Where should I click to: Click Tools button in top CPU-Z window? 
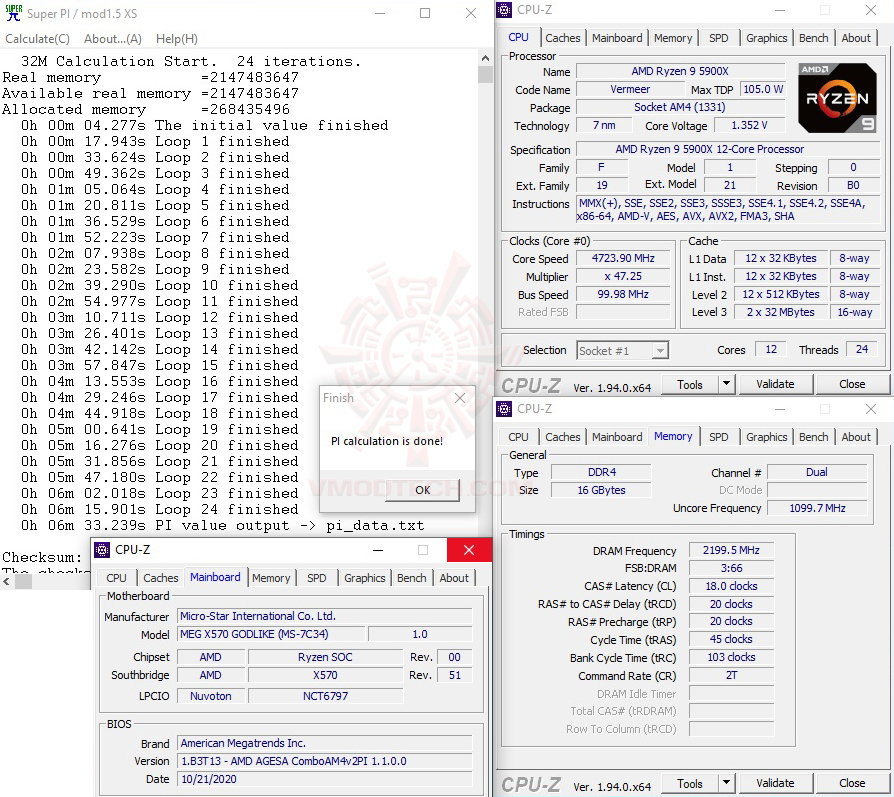(689, 384)
